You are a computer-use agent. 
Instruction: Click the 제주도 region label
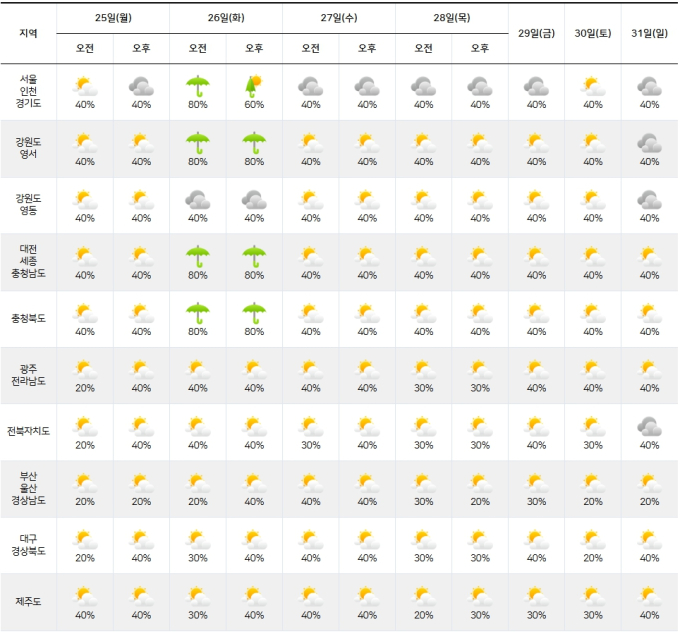pyautogui.click(x=29, y=601)
